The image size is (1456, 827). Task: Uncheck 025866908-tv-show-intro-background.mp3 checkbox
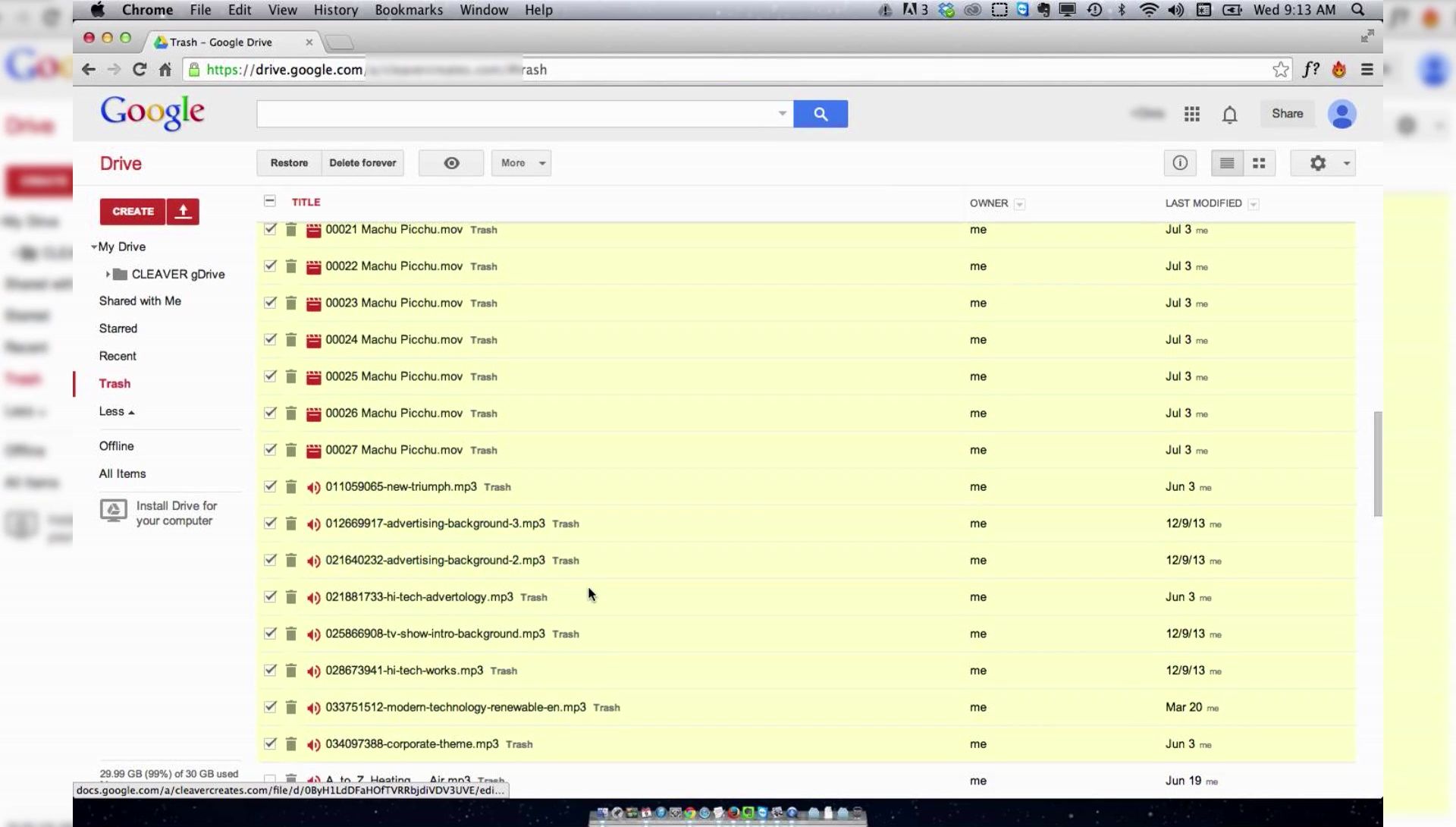(x=270, y=634)
